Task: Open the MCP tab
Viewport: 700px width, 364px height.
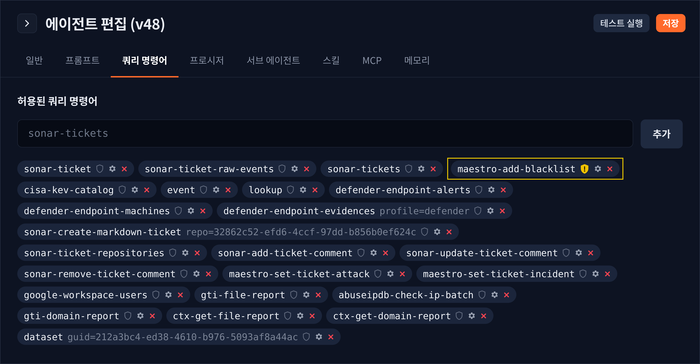Action: [372, 60]
